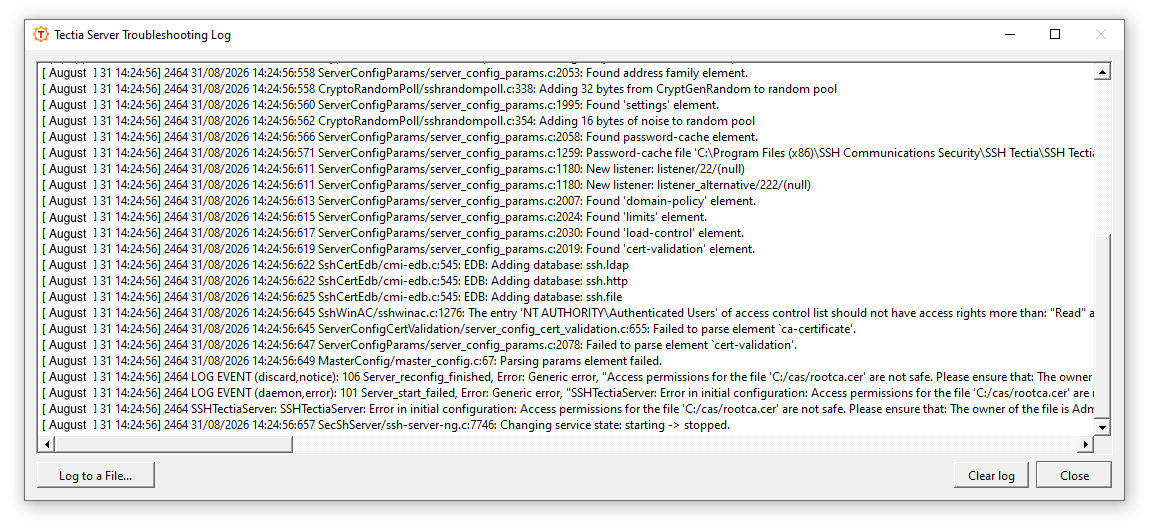Maximize the Troubleshooting Log window

click(1055, 34)
